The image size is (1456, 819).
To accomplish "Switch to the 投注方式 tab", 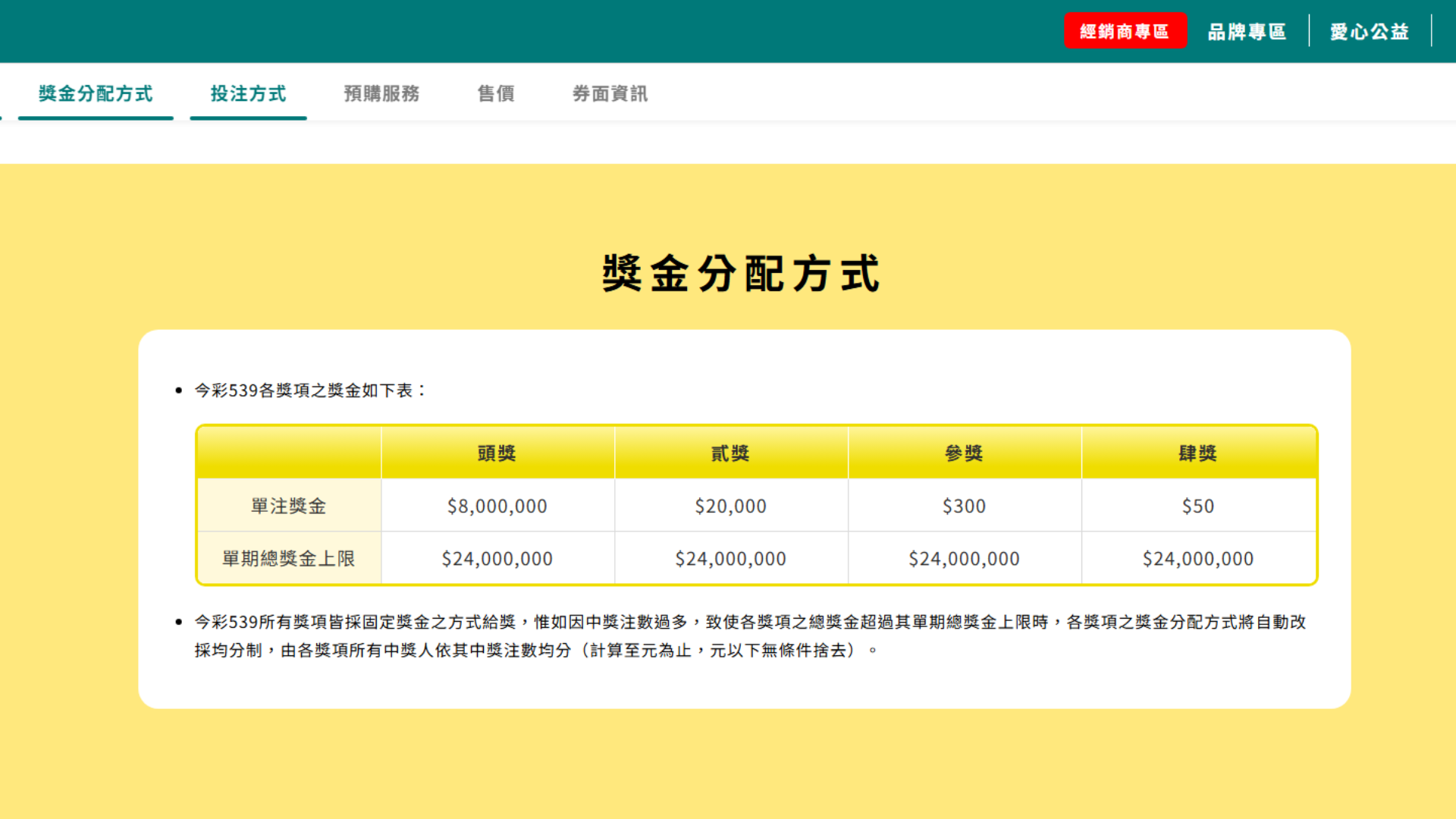I will (248, 93).
